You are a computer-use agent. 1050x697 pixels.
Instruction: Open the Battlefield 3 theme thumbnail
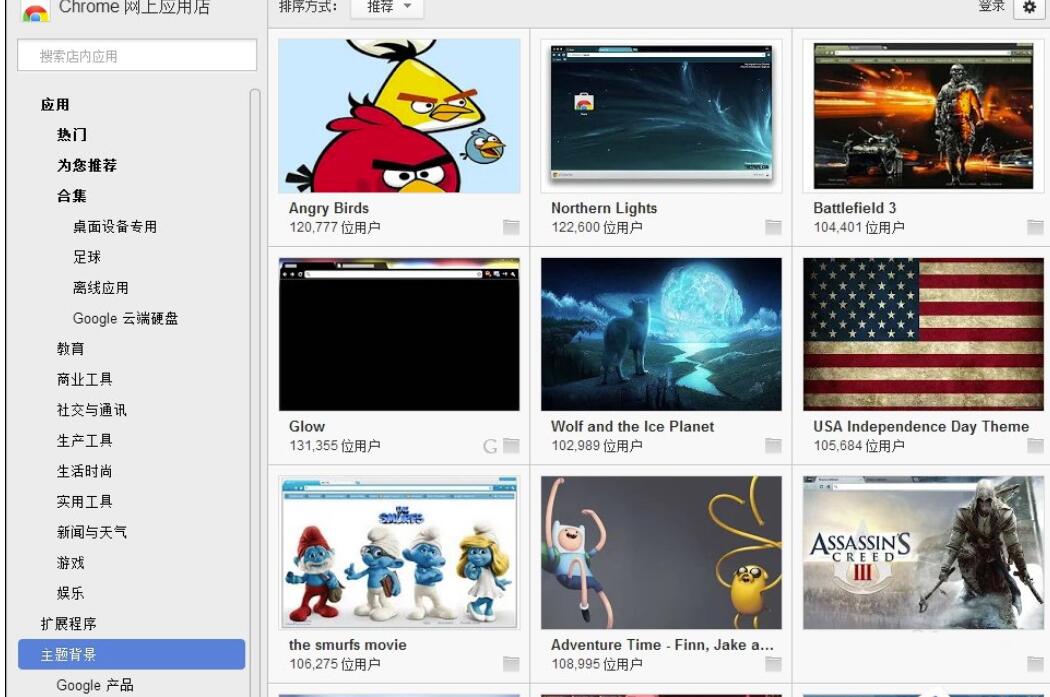tap(923, 116)
